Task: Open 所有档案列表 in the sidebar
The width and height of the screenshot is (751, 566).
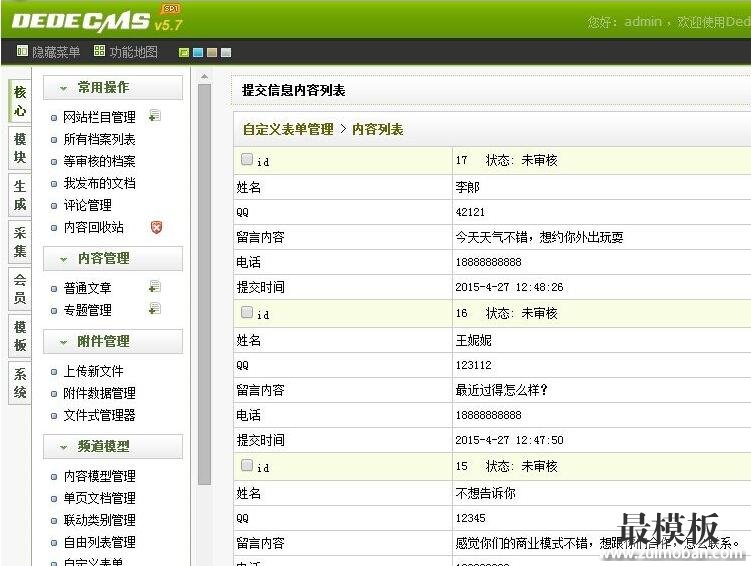Action: point(99,139)
